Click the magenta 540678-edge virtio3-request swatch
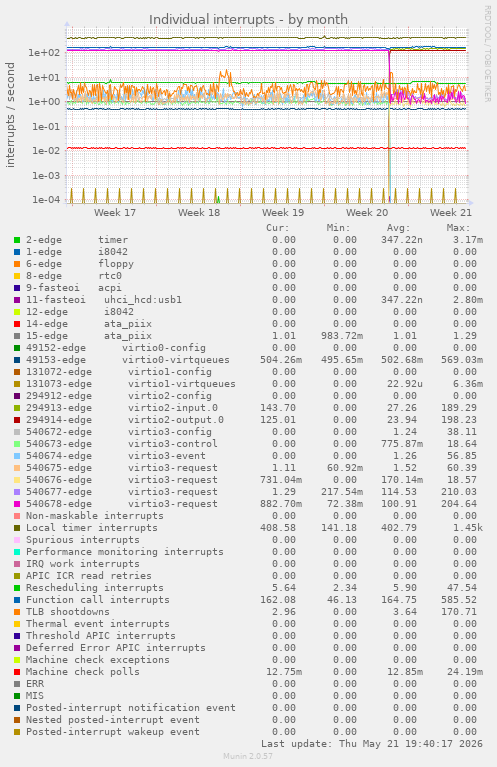Screen dimensions: 497x767 [17, 504]
